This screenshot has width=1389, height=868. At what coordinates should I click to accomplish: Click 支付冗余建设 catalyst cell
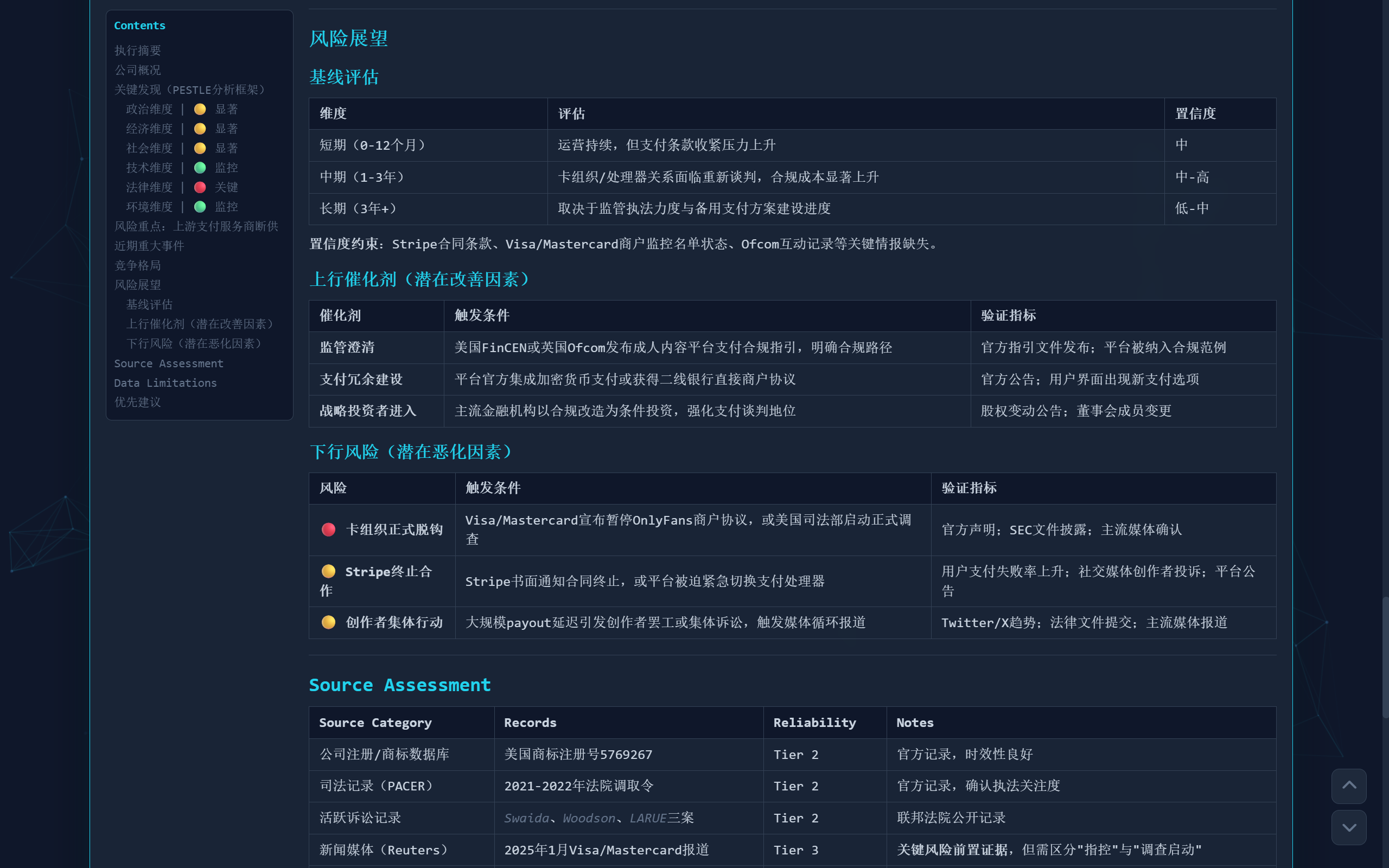pyautogui.click(x=377, y=379)
